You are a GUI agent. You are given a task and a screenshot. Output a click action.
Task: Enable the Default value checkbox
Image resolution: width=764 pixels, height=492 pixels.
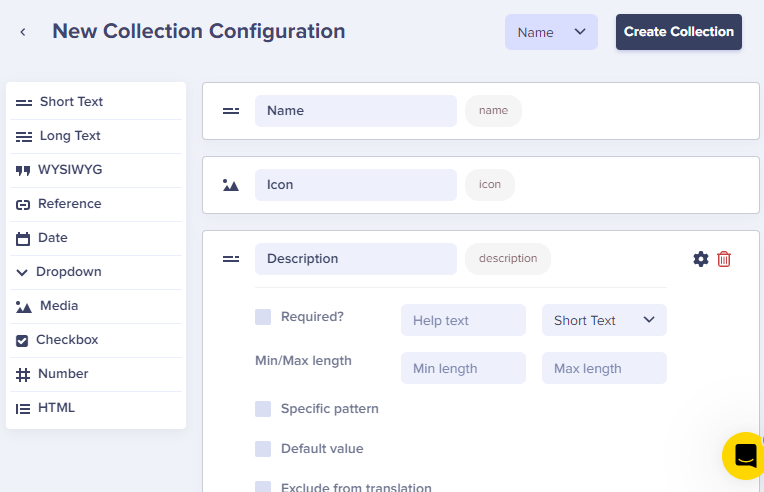tap(263, 449)
